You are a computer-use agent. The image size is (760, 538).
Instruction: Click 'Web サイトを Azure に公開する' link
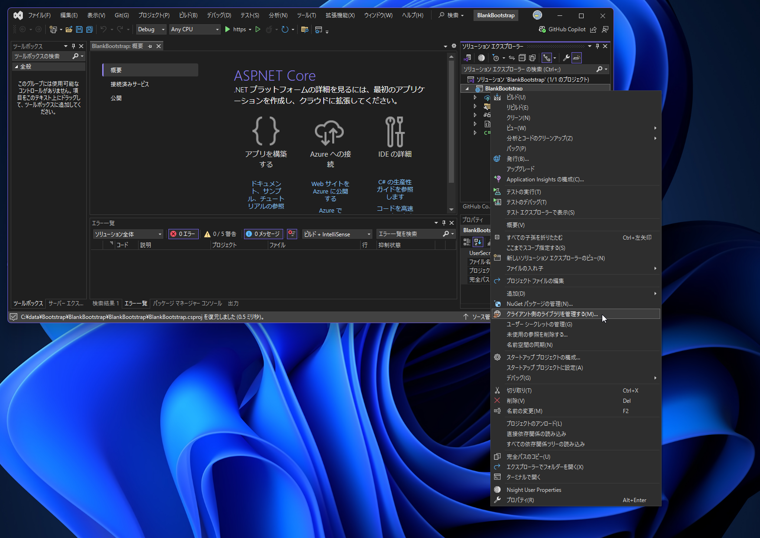[330, 191]
